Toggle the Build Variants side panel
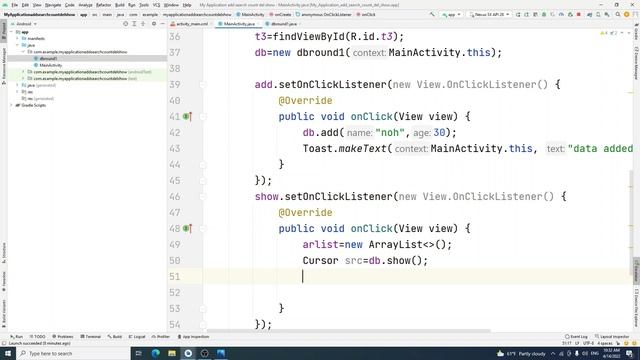 click(4, 313)
